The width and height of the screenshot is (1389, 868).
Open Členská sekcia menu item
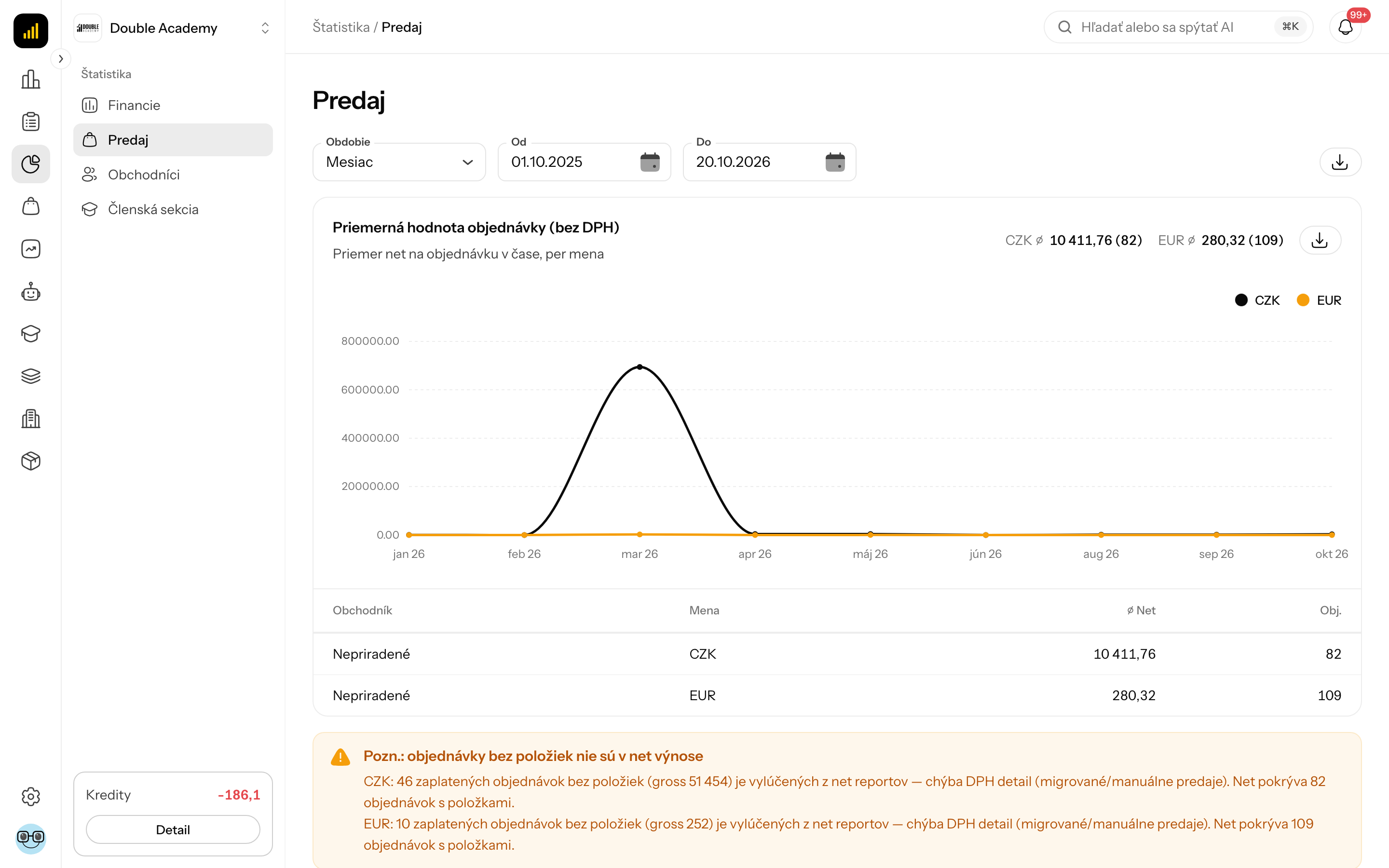173,209
